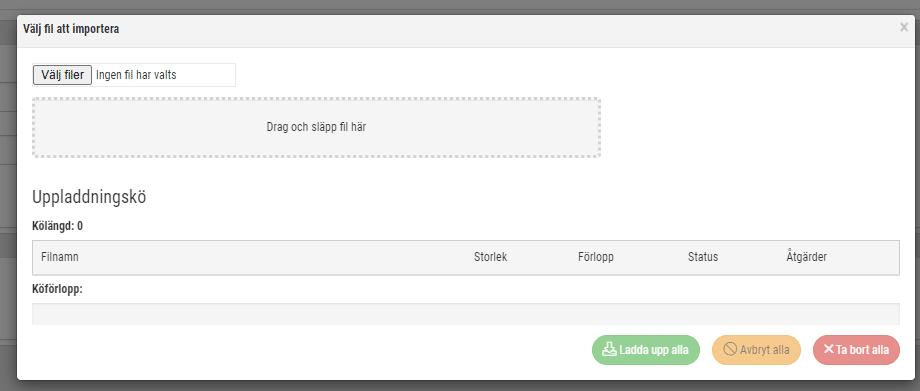Click the upload tray icon in Ladda upp alla

point(610,349)
